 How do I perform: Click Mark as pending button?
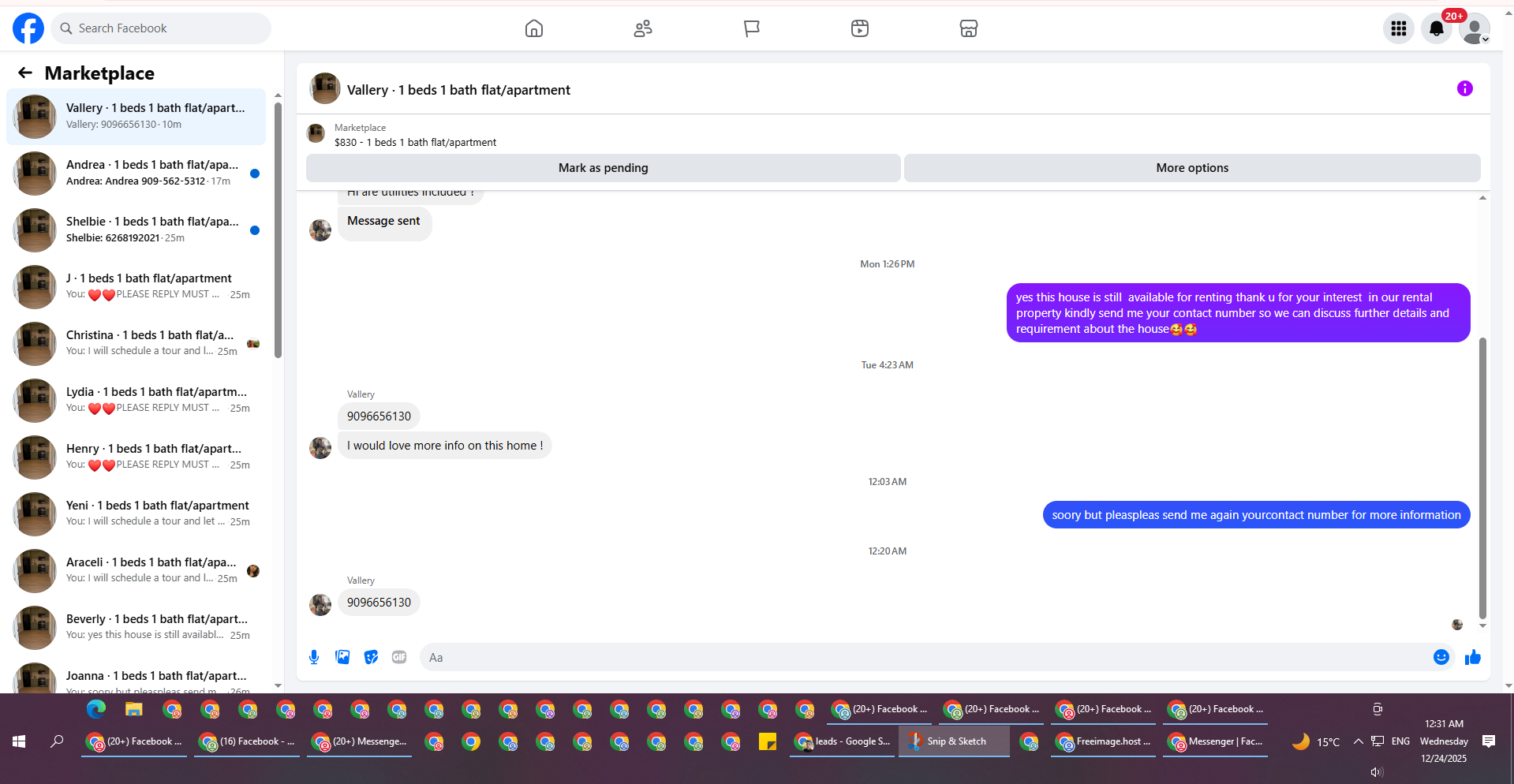pos(603,168)
